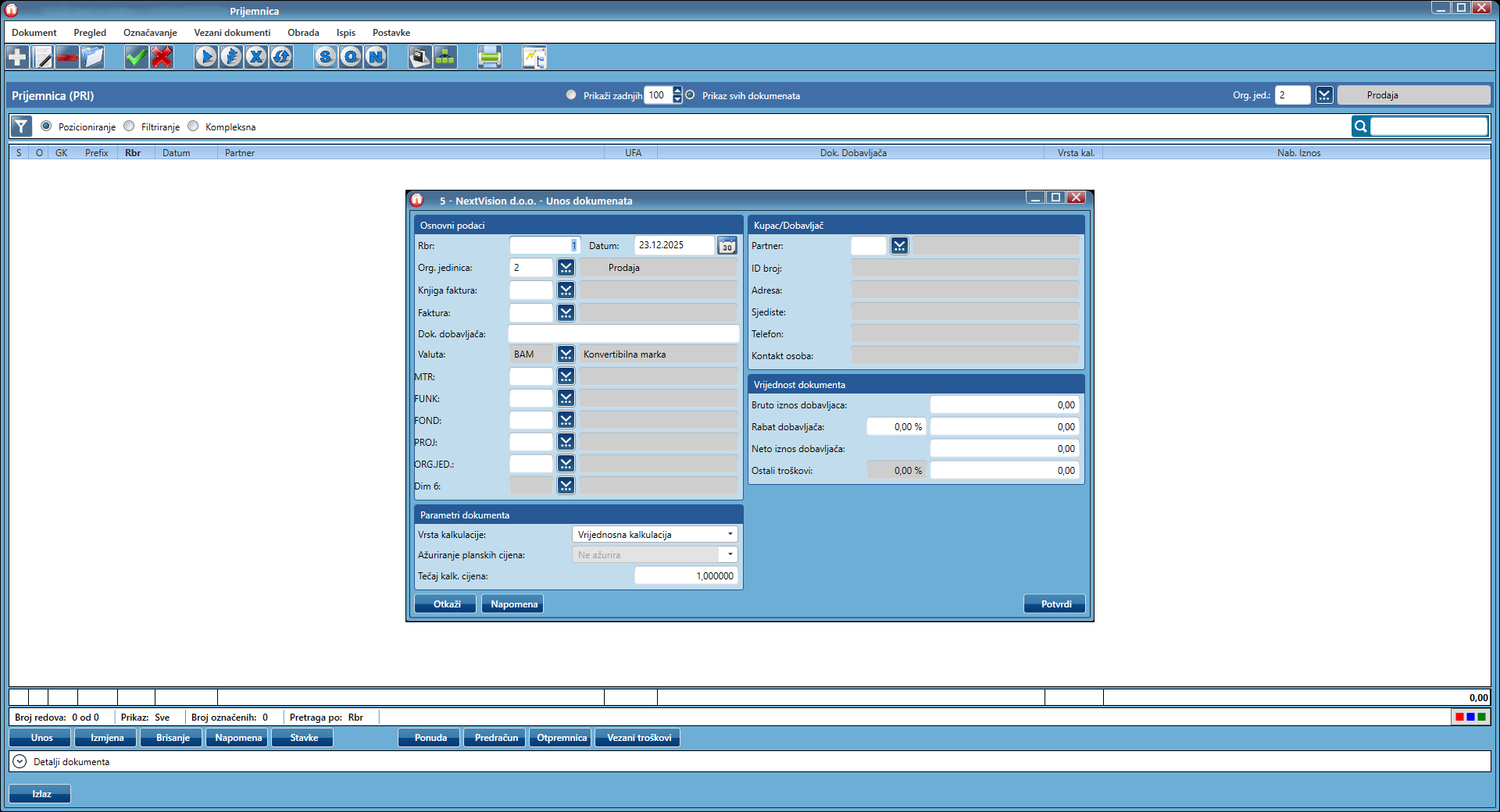Screen dimensions: 1500x812
Task: Open the Partner lookup dropdown
Action: click(x=899, y=246)
